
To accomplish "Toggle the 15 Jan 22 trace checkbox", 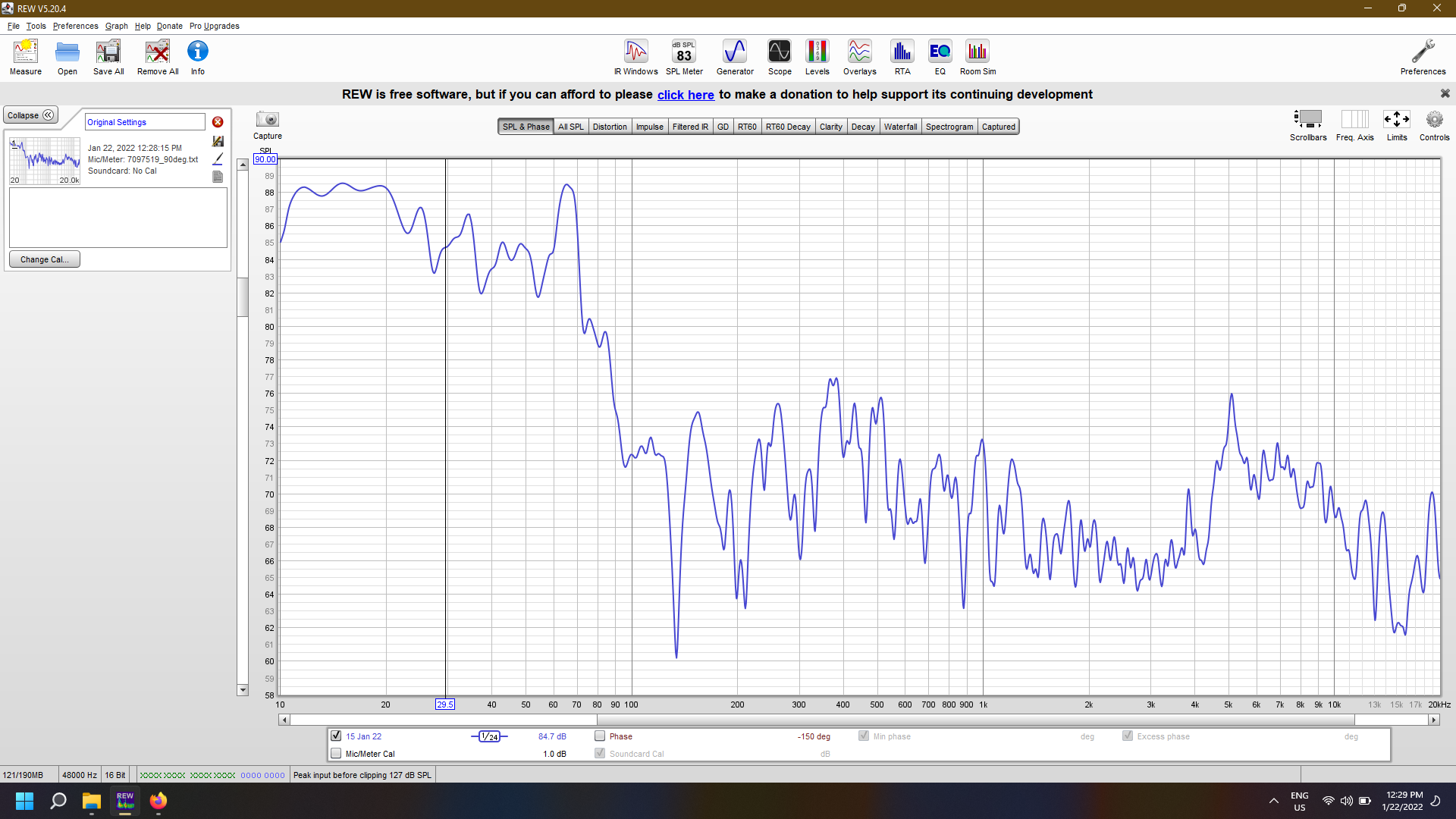I will (x=336, y=736).
